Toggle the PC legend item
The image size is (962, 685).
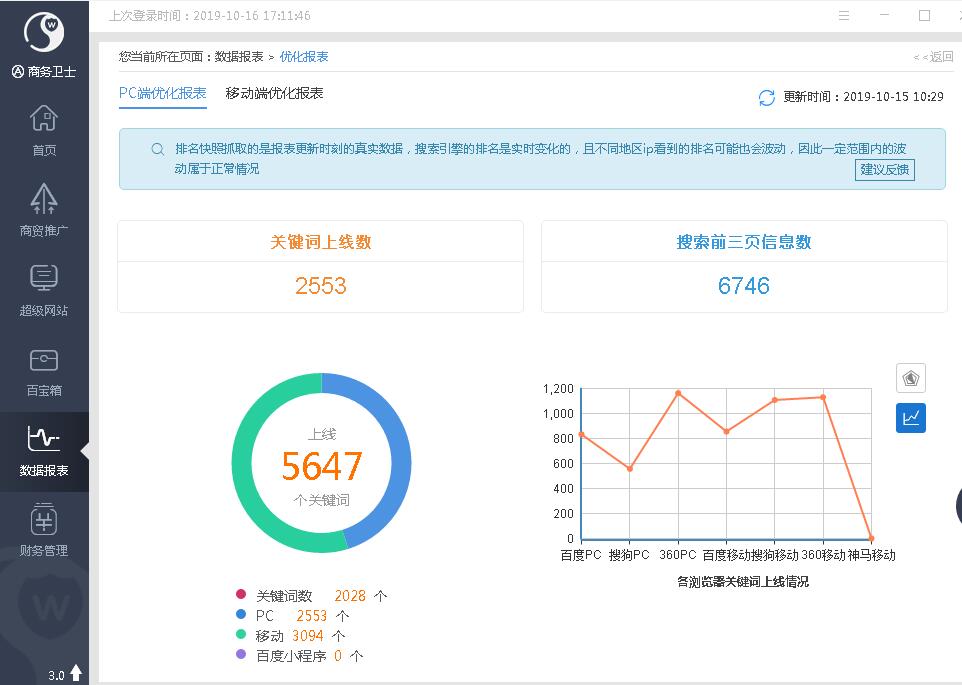pyautogui.click(x=264, y=615)
